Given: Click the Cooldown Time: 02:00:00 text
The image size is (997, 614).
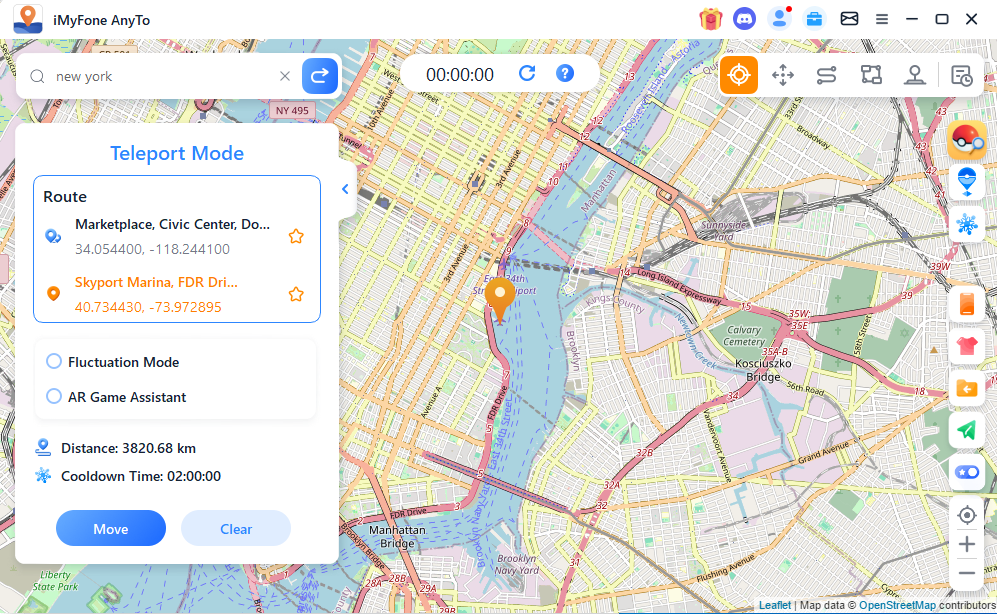Looking at the screenshot, I should coord(141,476).
